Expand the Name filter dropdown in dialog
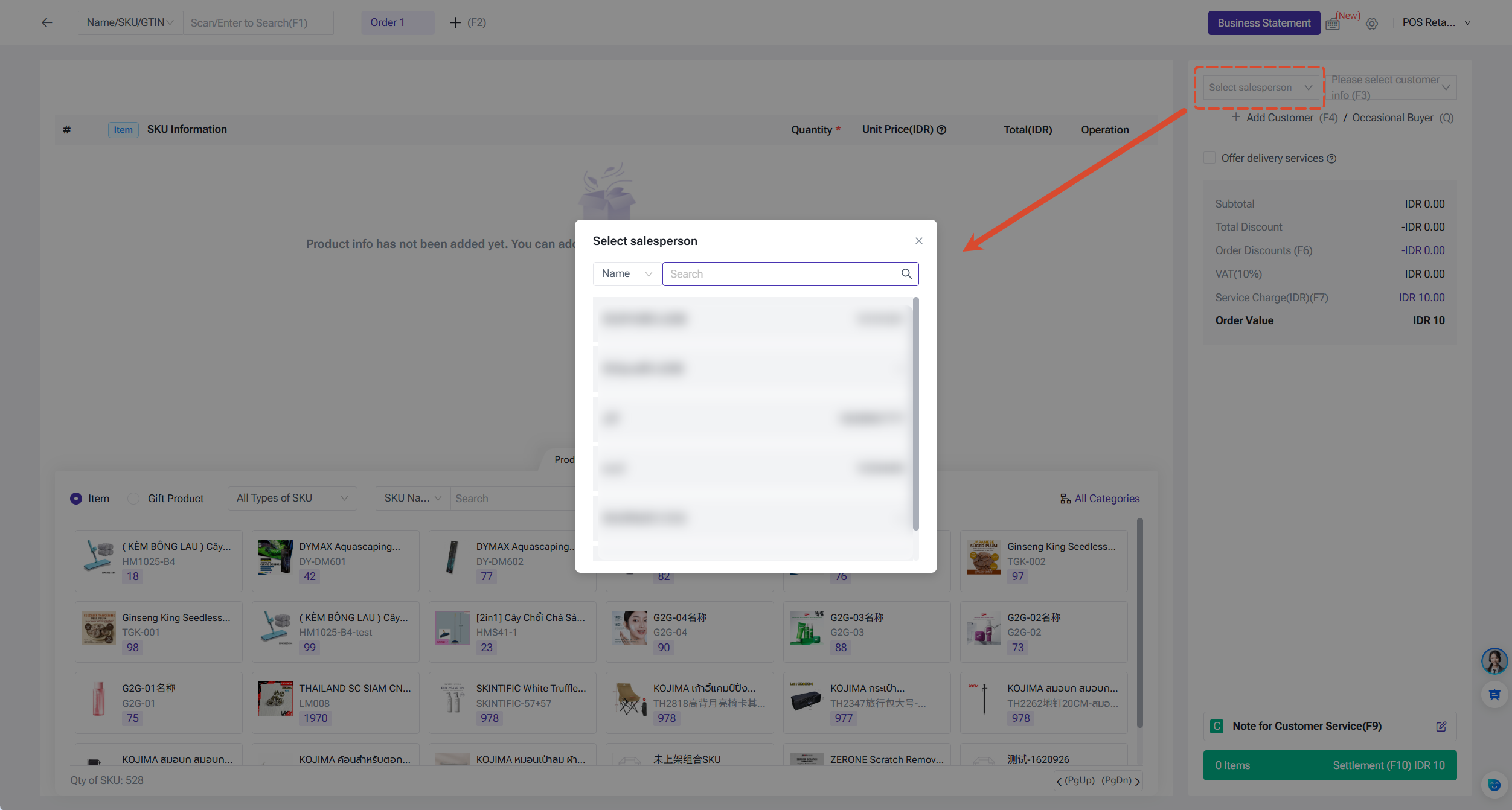The width and height of the screenshot is (1512, 810). (x=626, y=274)
